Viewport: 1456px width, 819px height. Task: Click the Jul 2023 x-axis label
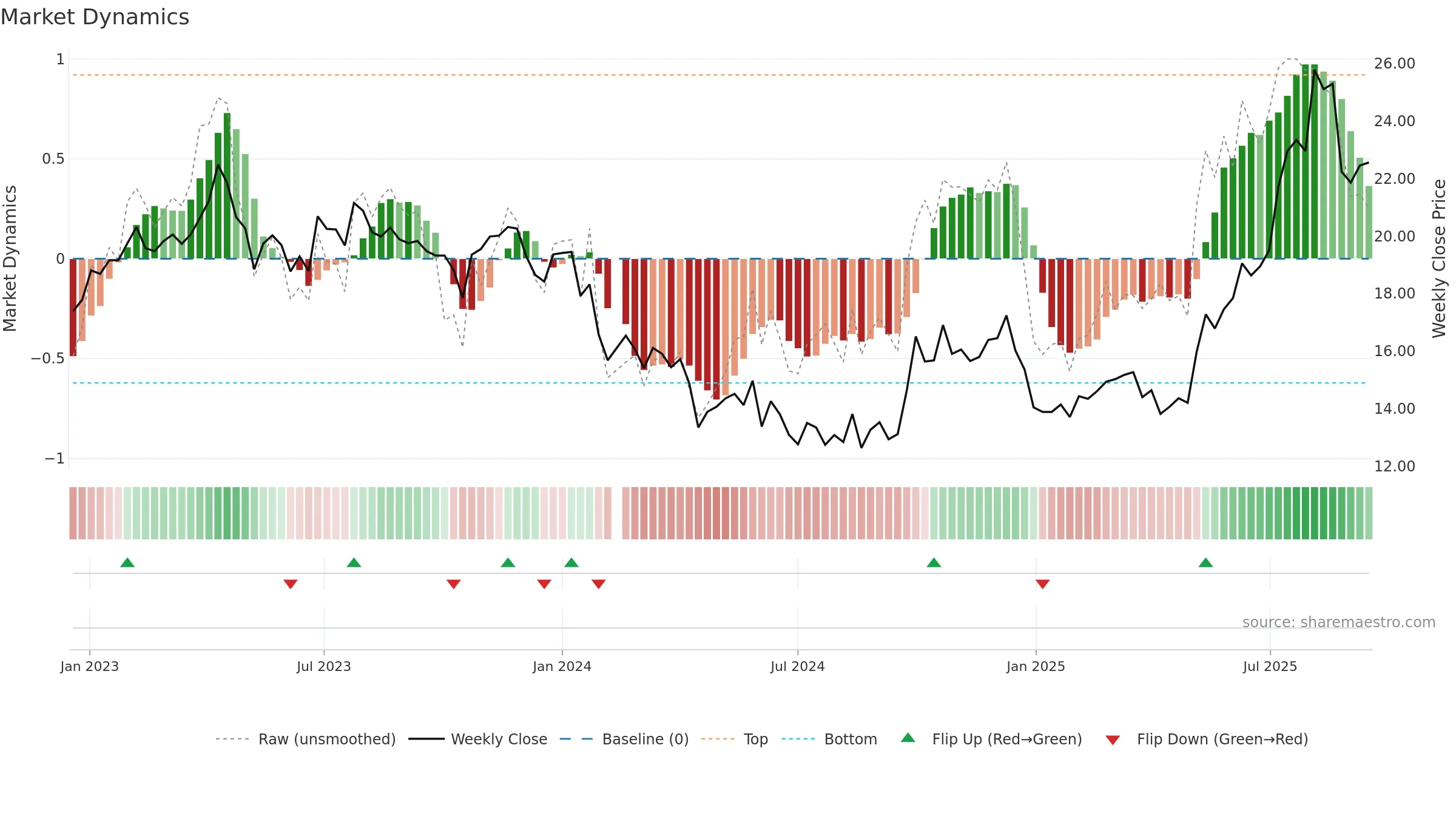[324, 666]
